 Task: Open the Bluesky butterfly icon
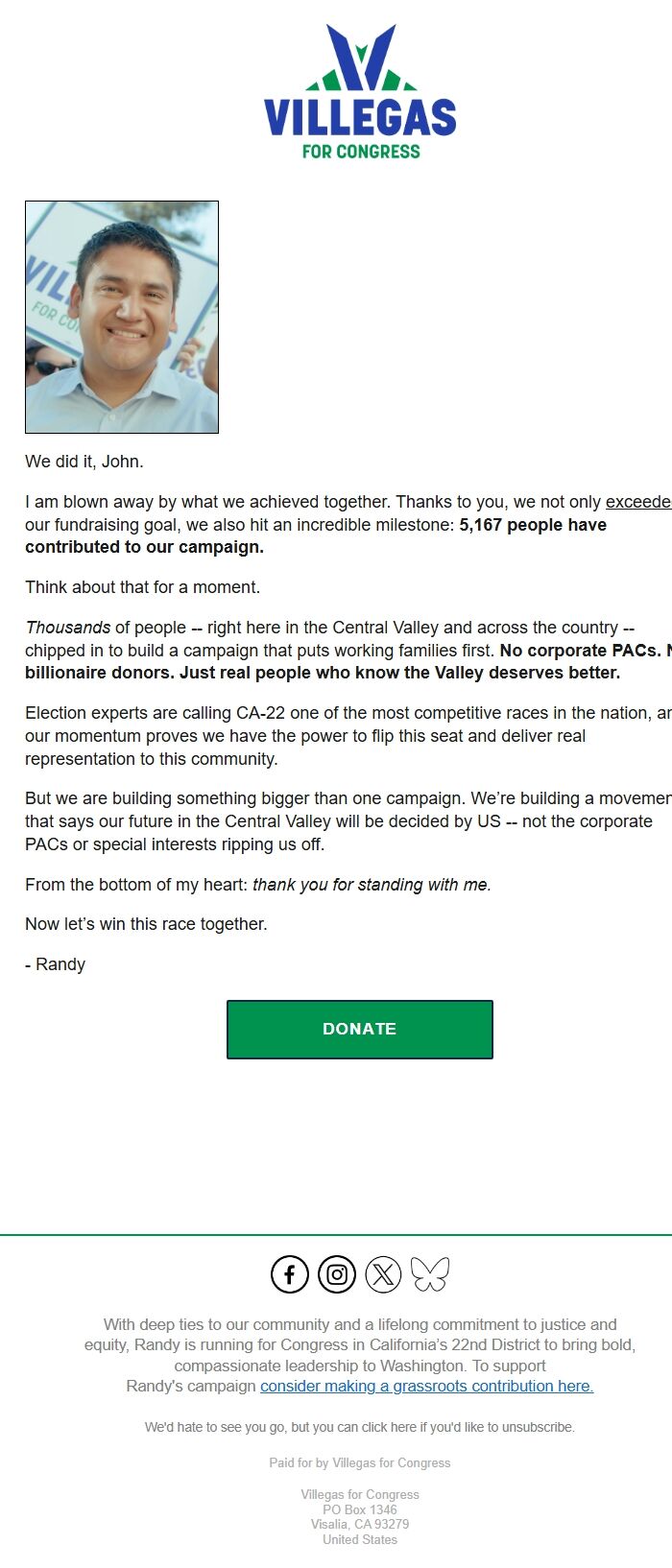coord(429,1274)
